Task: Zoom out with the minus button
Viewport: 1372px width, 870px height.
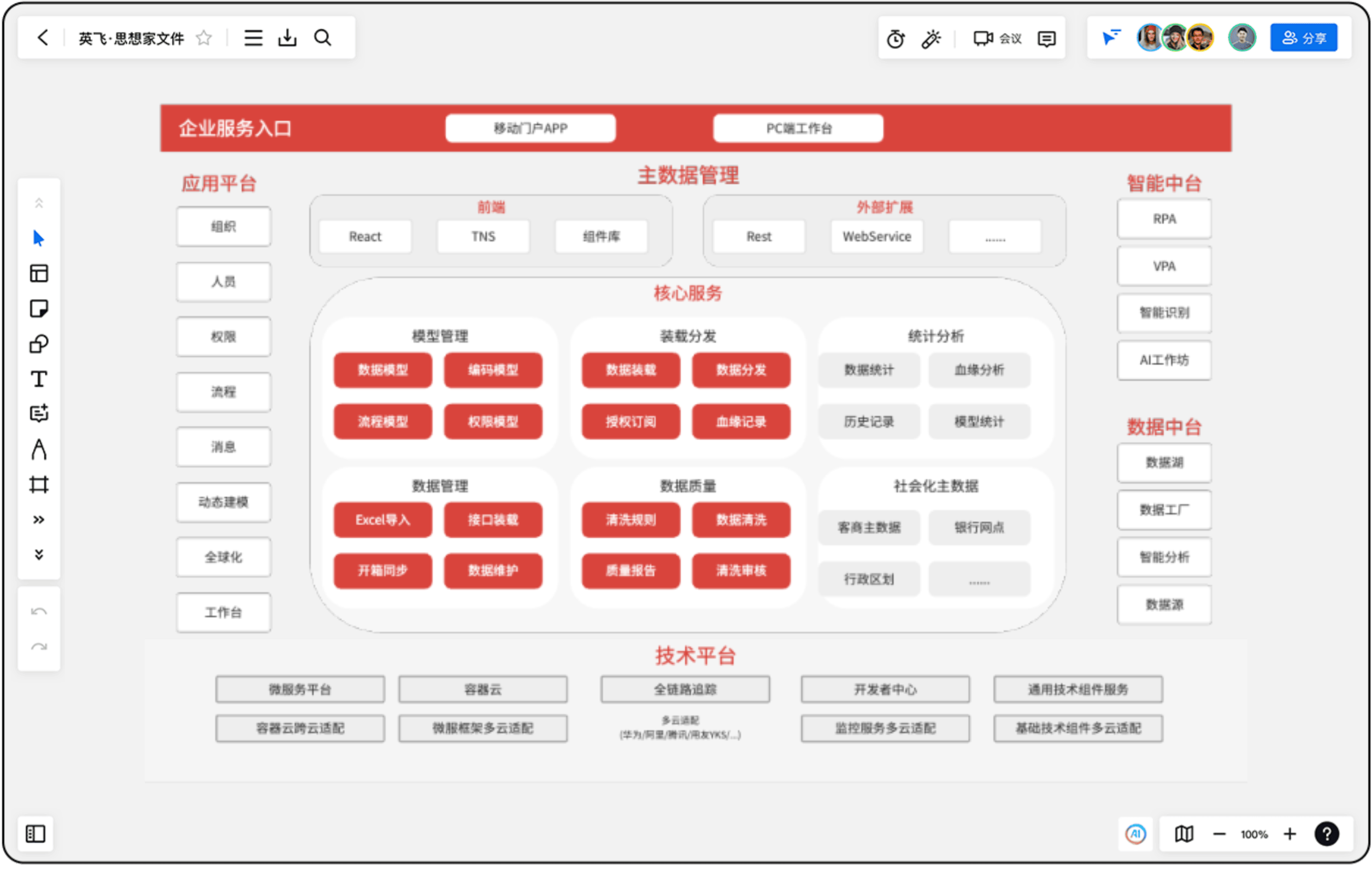Action: [x=1220, y=834]
